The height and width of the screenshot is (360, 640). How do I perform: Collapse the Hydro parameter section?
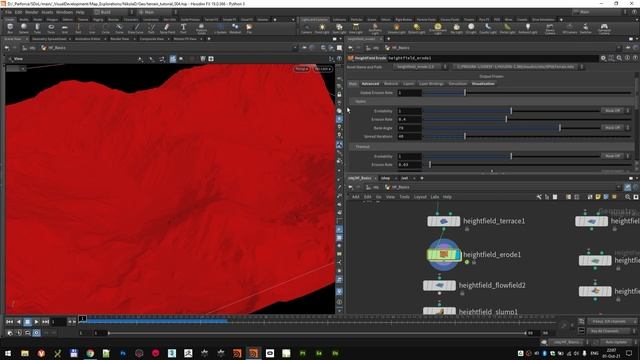(360, 101)
